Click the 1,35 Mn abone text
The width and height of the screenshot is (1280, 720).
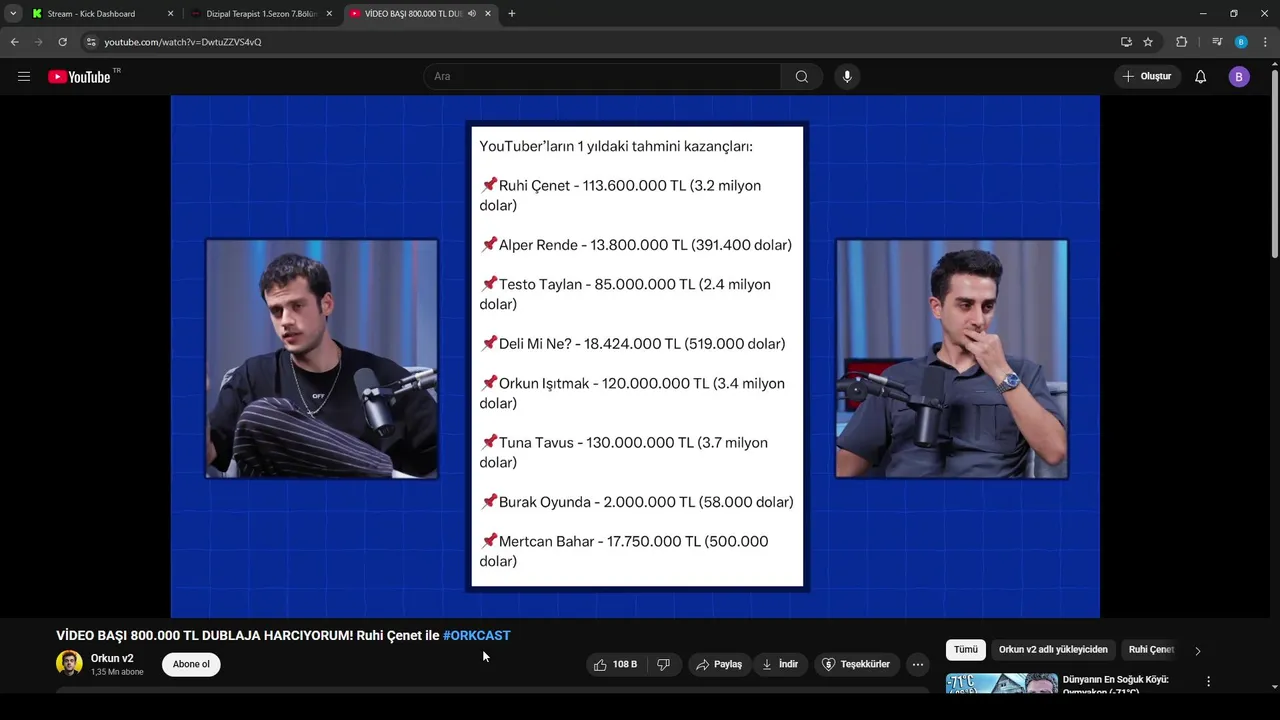point(117,672)
